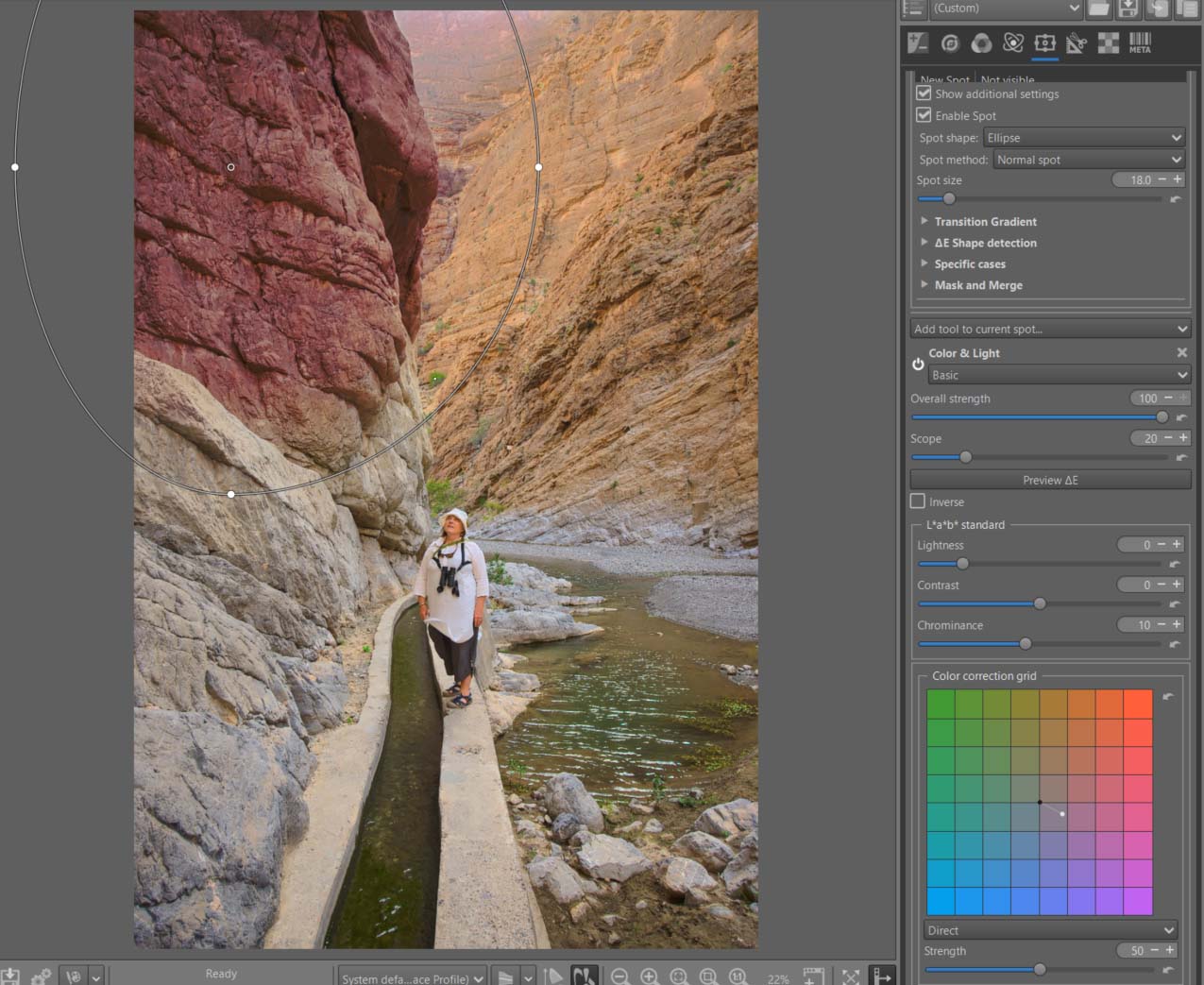Open the Spot shape dropdown
Viewport: 1204px width, 985px height.
pos(1084,138)
